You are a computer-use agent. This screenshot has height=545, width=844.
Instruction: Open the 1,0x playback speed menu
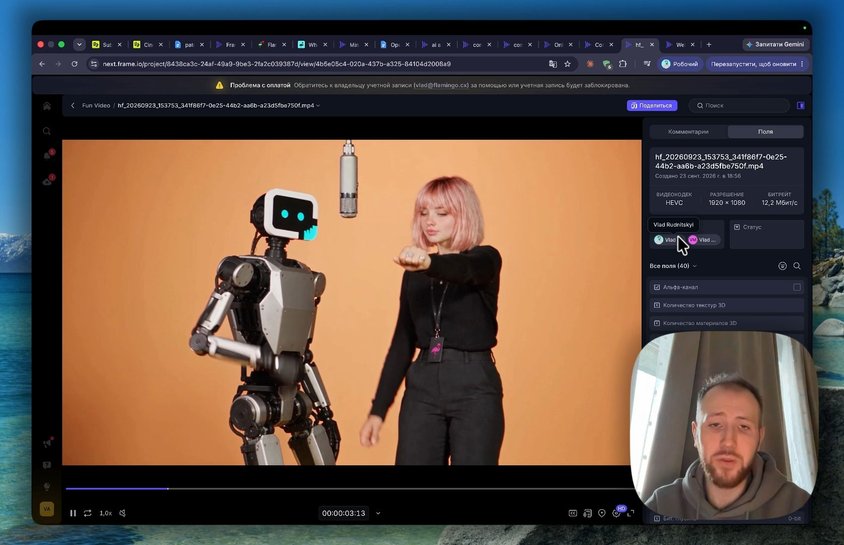click(x=106, y=513)
